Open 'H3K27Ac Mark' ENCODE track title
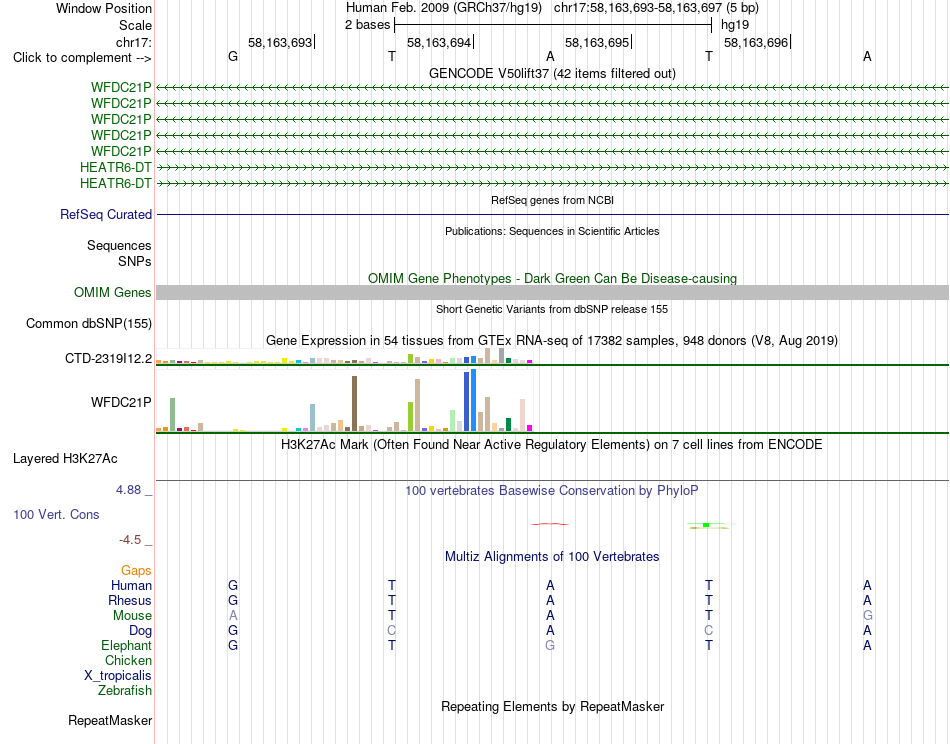The height and width of the screenshot is (744, 950). click(552, 445)
